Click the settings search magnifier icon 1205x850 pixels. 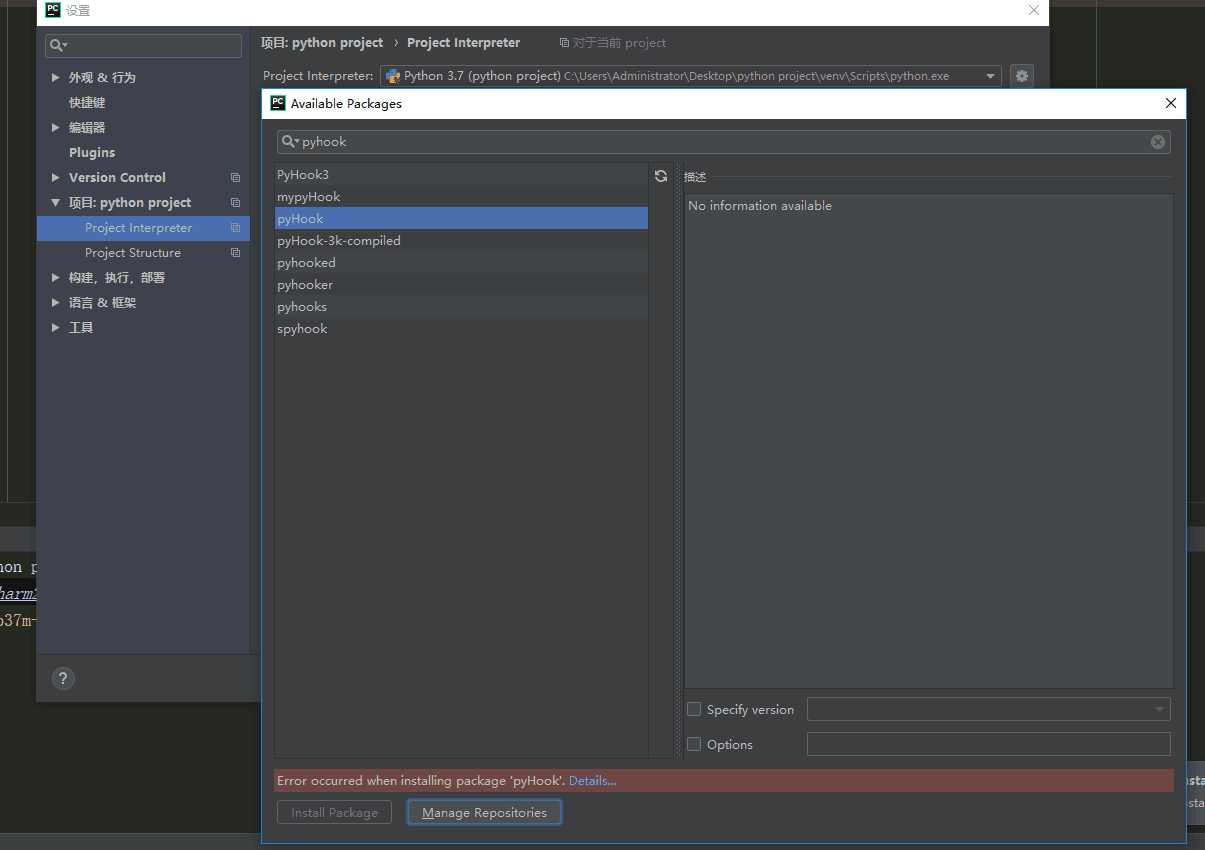point(58,46)
